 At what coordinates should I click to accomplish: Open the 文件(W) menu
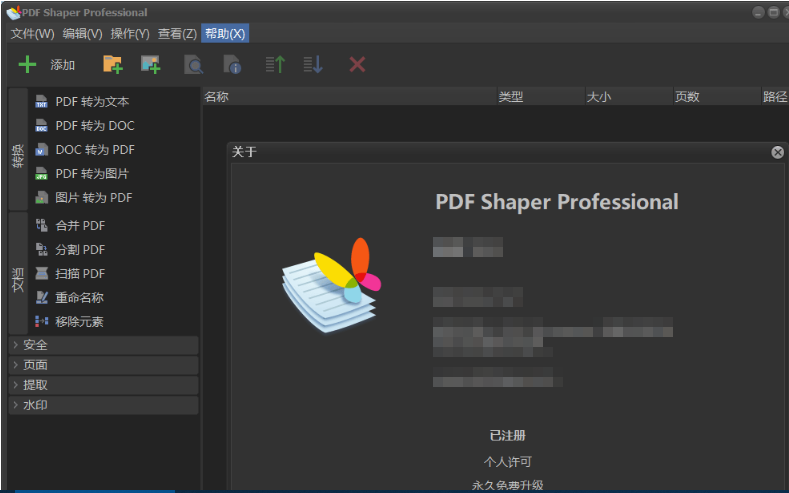tap(32, 34)
